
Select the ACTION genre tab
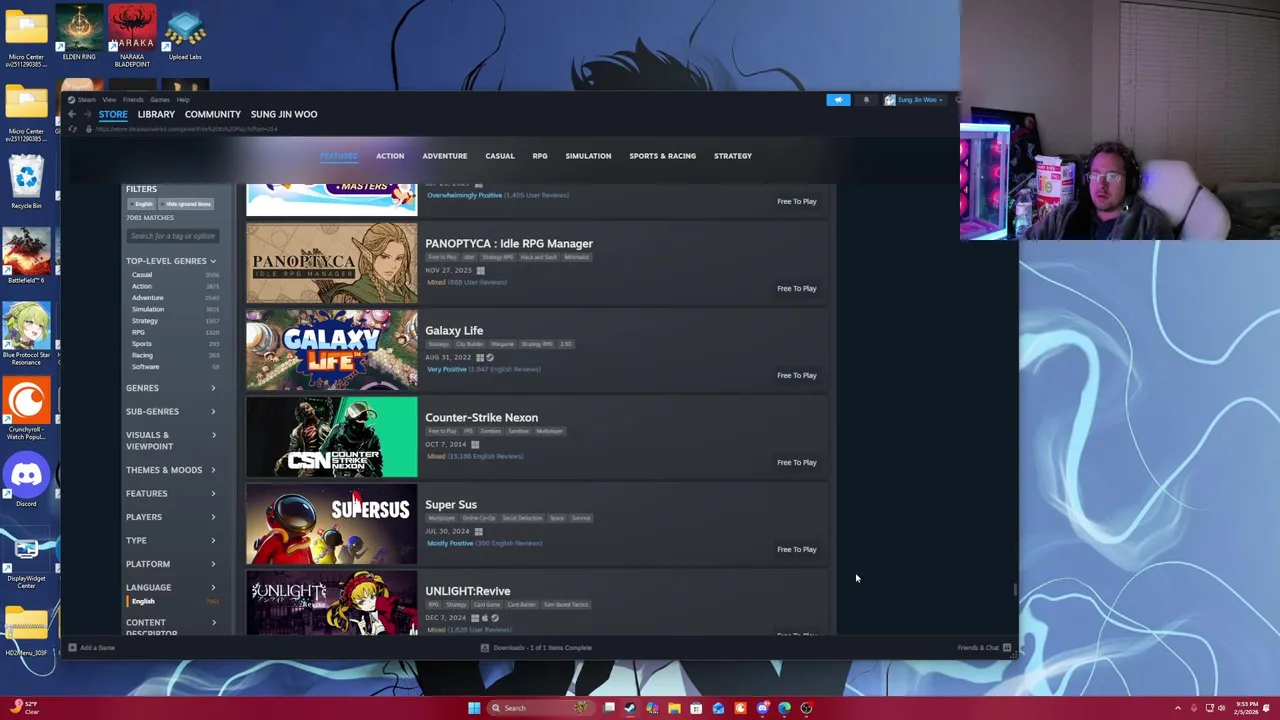[390, 156]
